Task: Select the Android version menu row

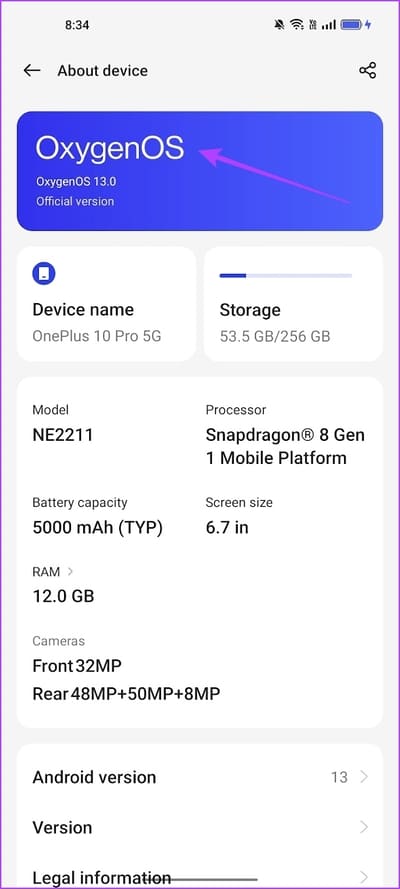Action: pos(200,777)
